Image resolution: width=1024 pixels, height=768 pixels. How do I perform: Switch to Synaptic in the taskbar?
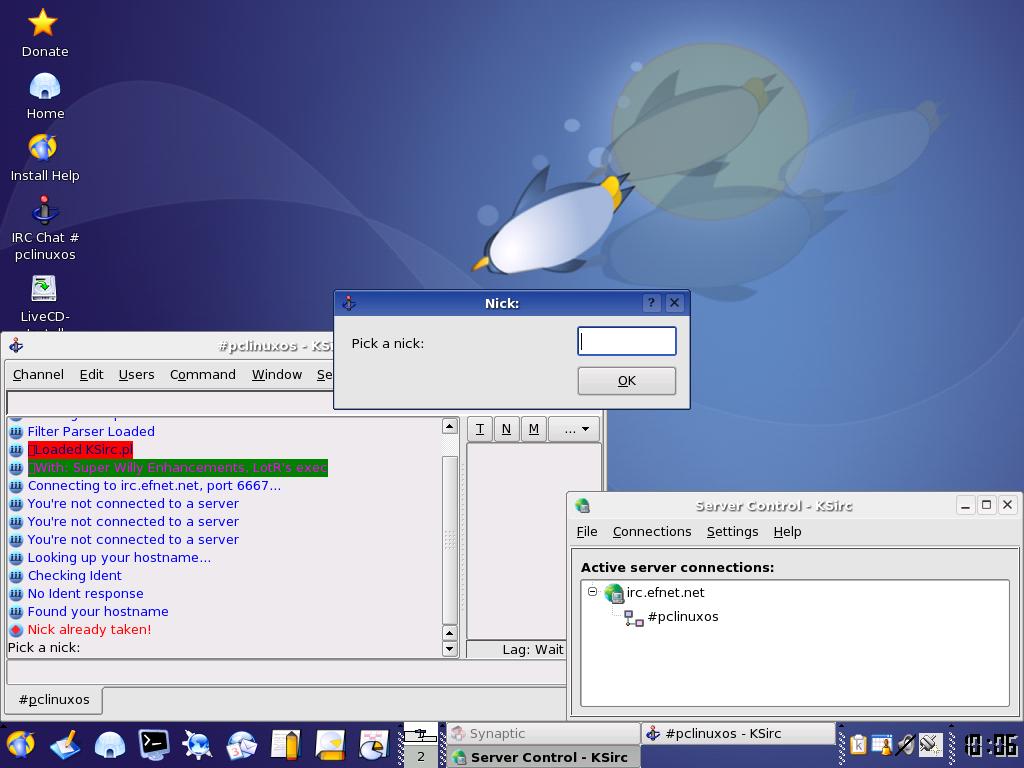543,733
